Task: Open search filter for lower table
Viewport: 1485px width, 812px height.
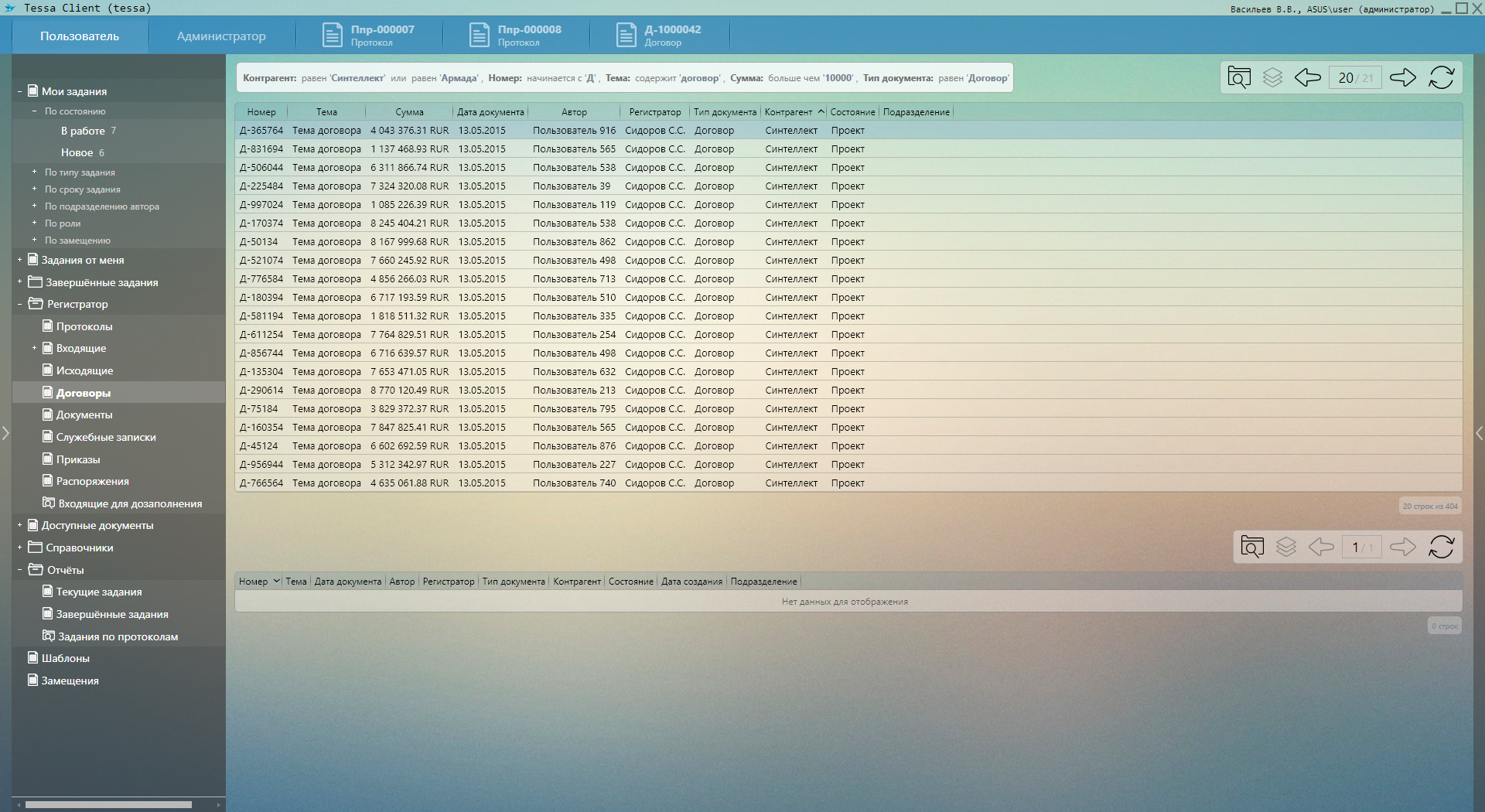Action: coord(1252,548)
